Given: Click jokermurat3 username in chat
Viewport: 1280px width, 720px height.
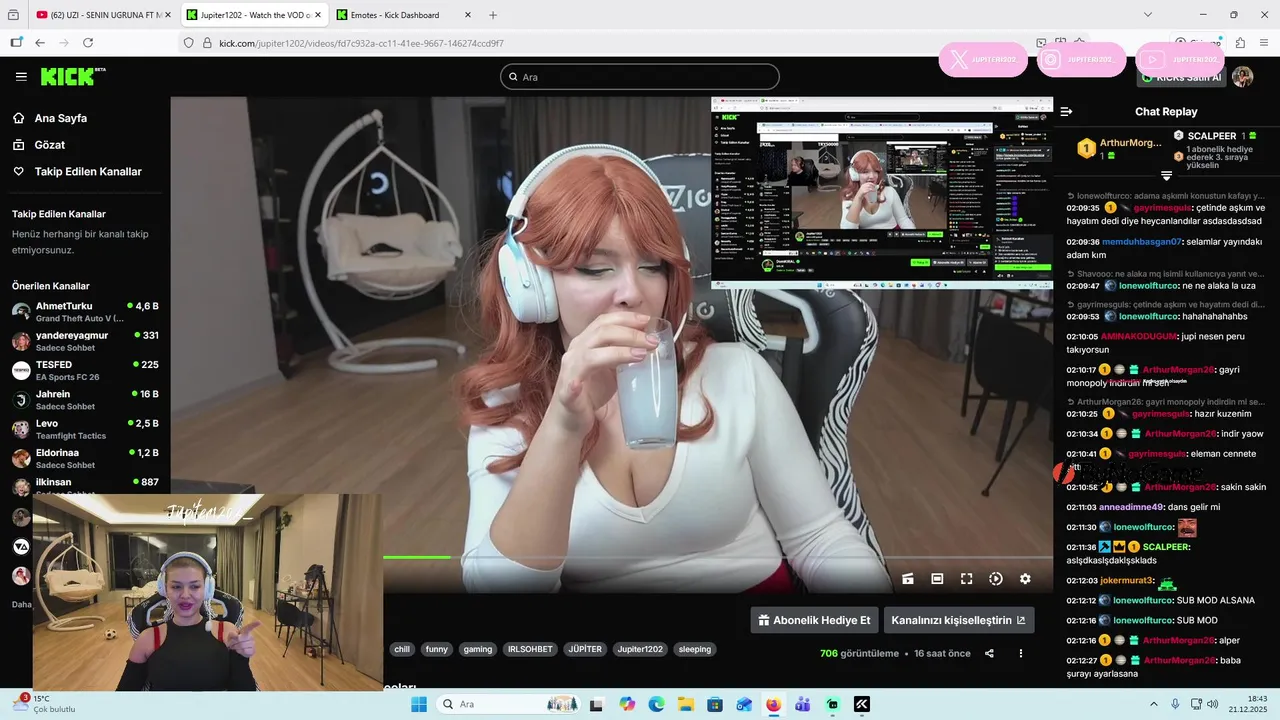Looking at the screenshot, I should pyautogui.click(x=1127, y=580).
